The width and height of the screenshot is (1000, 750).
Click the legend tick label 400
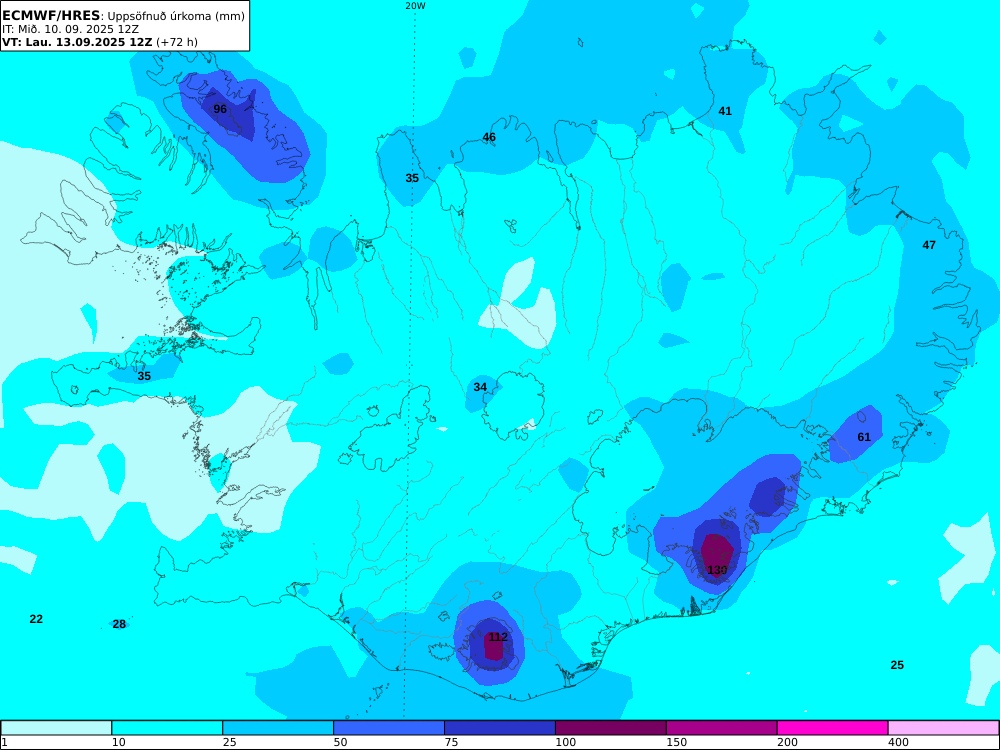click(898, 742)
